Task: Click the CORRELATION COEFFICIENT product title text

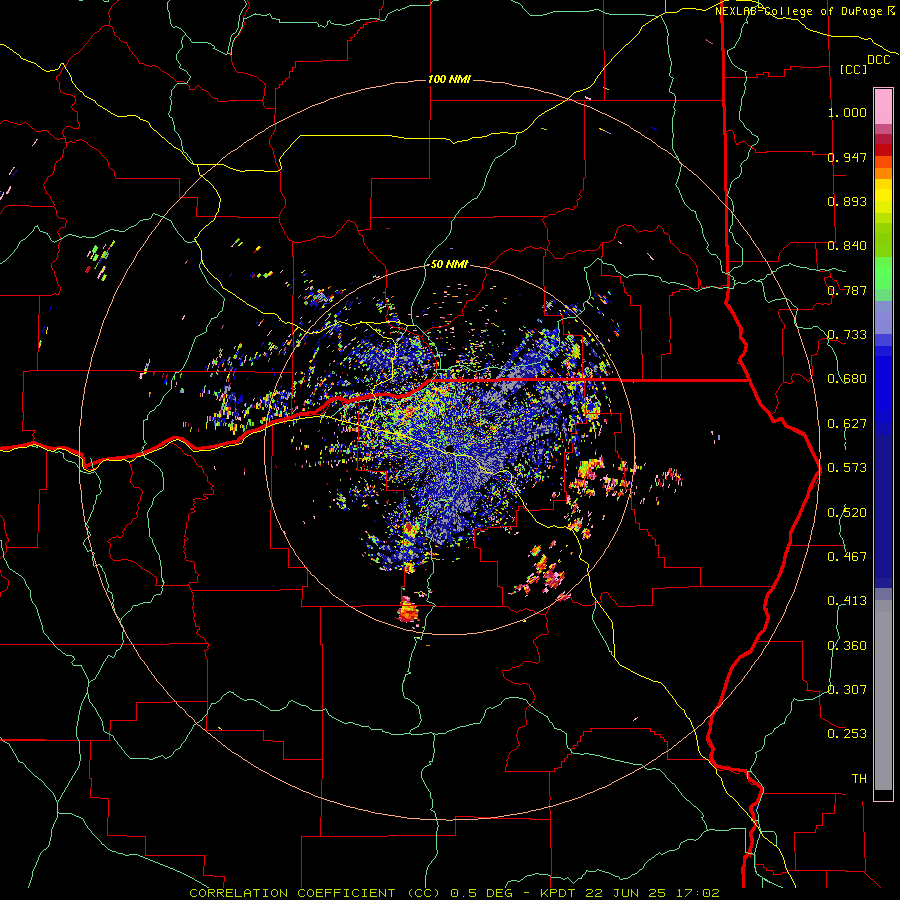Action: tap(292, 893)
